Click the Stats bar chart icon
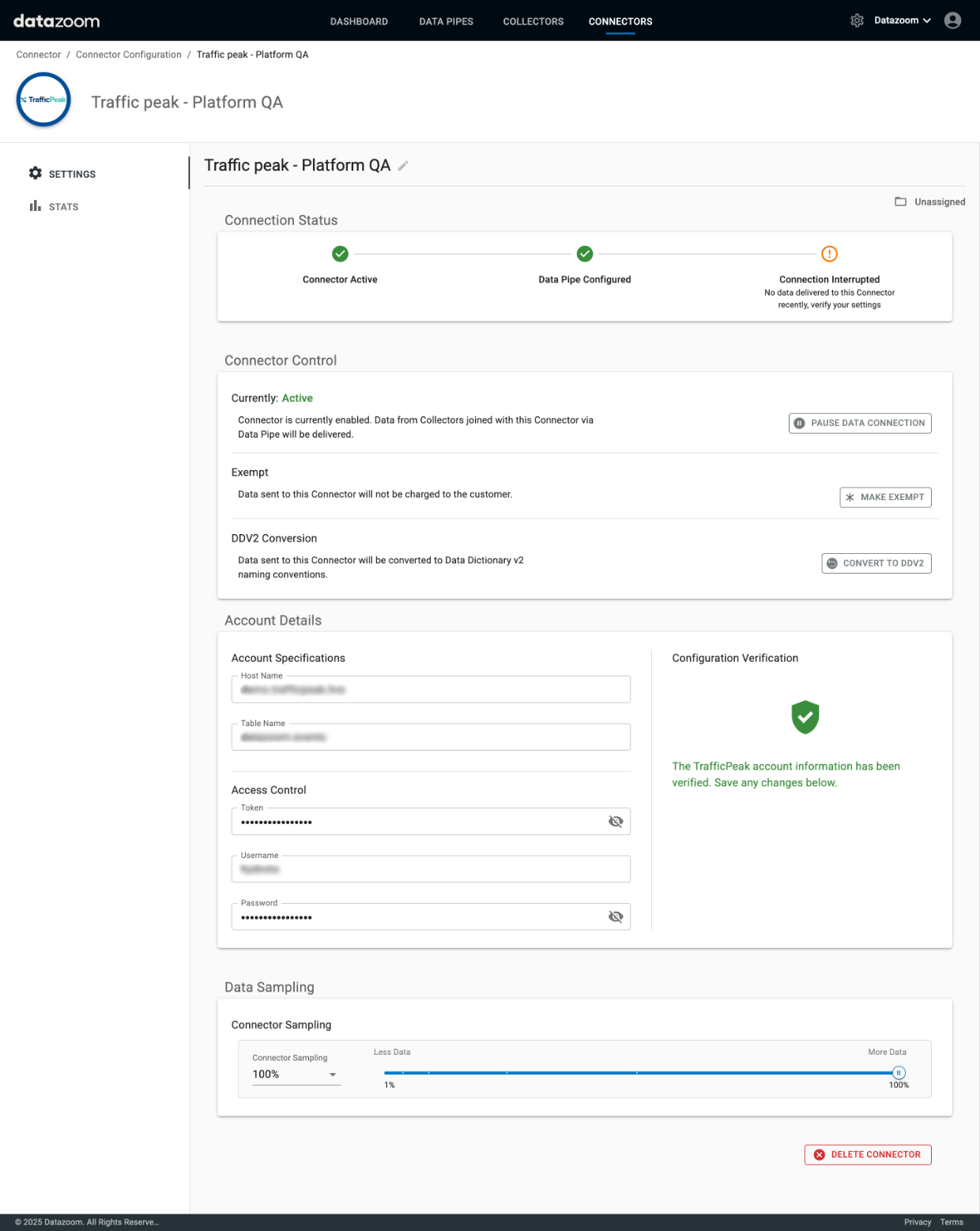This screenshot has width=980, height=1231. [x=36, y=206]
